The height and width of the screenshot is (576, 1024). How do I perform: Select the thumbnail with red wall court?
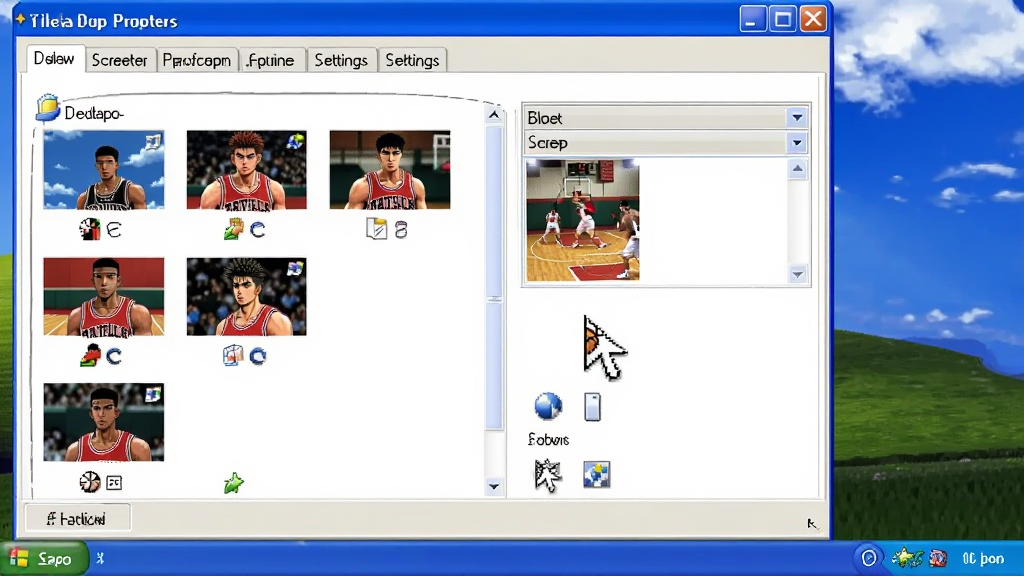point(104,296)
